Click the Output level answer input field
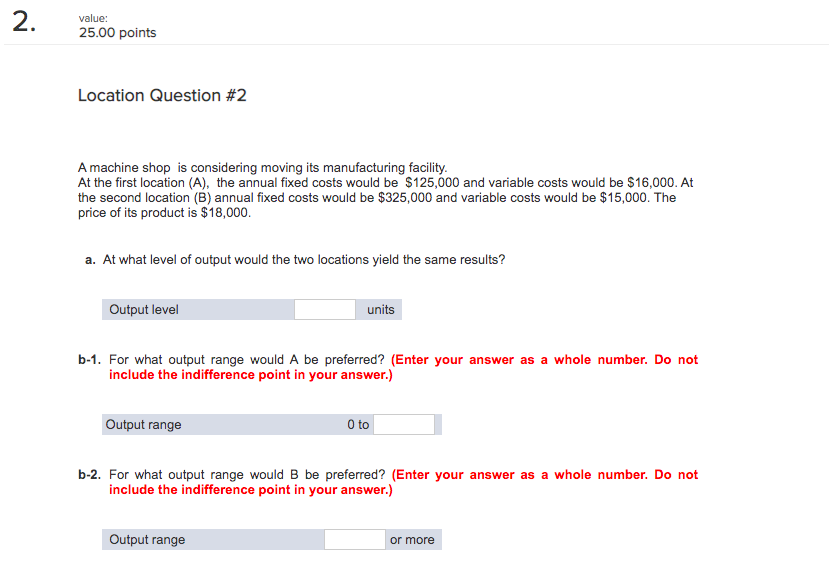The image size is (829, 579). coord(324,309)
